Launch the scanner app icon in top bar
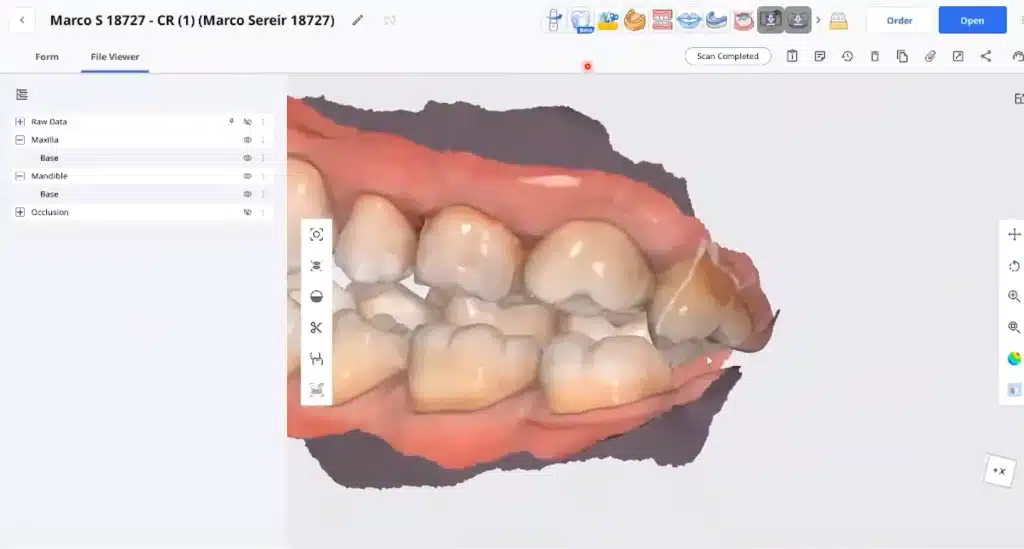Viewport: 1024px width, 549px height. 554,20
